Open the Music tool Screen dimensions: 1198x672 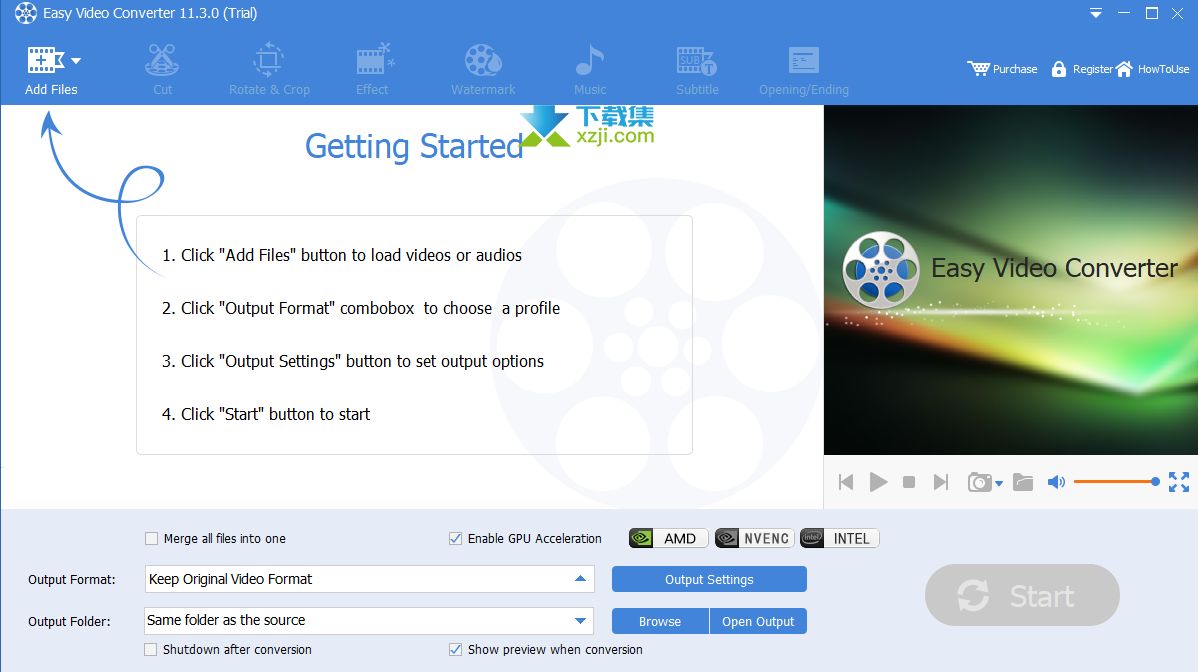click(590, 70)
